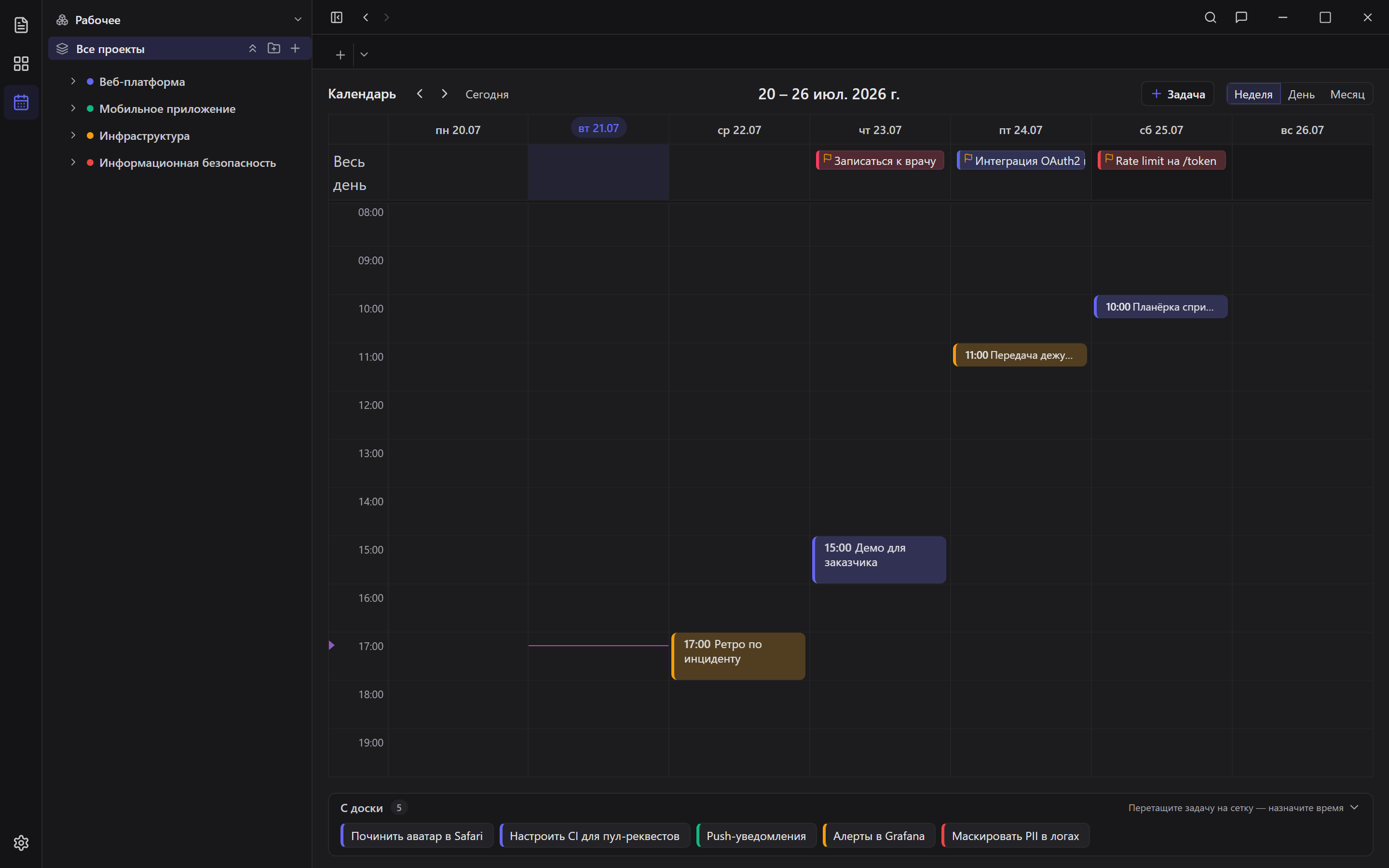Toggle the sidebar panel icon

[x=337, y=17]
